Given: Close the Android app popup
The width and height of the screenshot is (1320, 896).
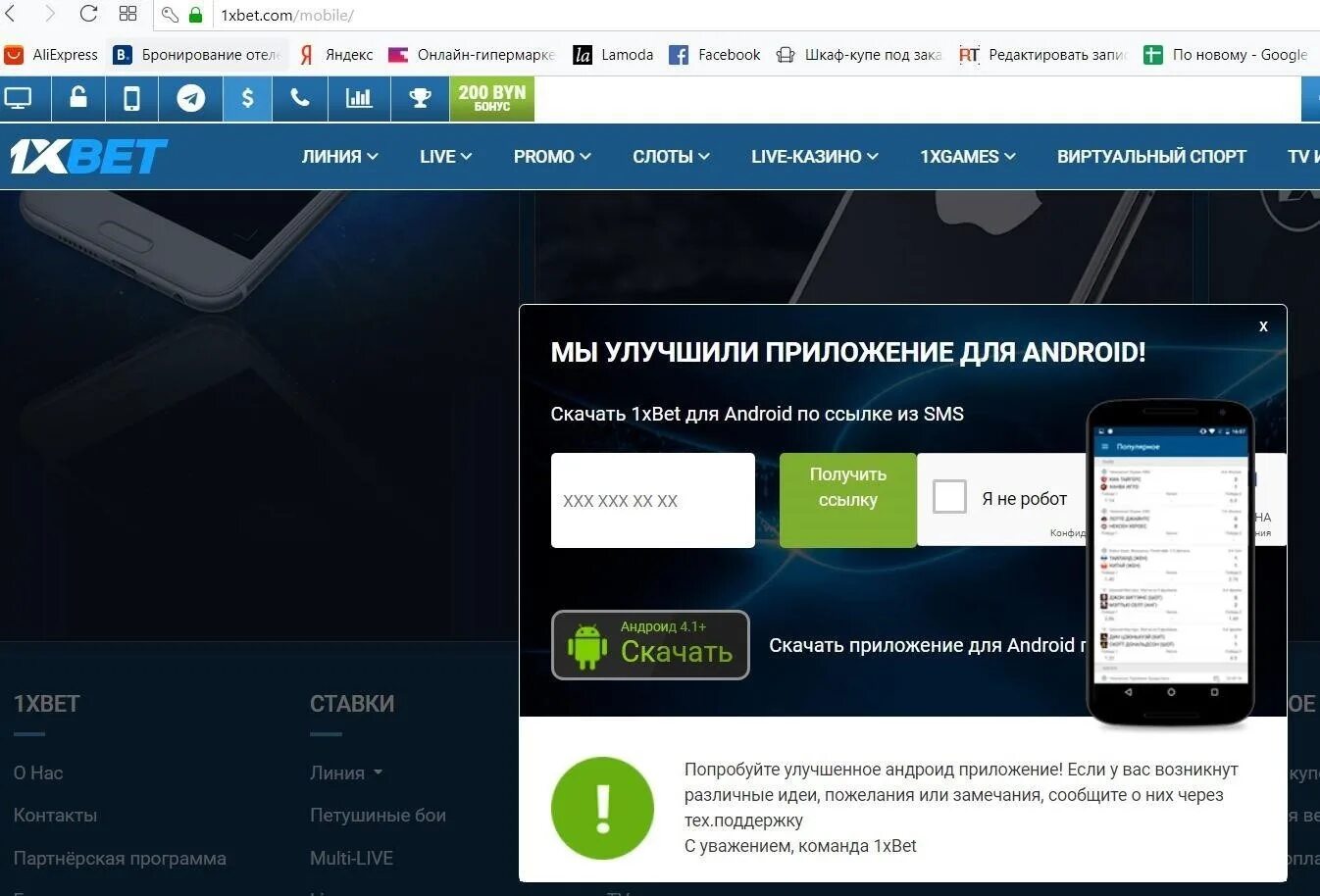Looking at the screenshot, I should 1263,326.
